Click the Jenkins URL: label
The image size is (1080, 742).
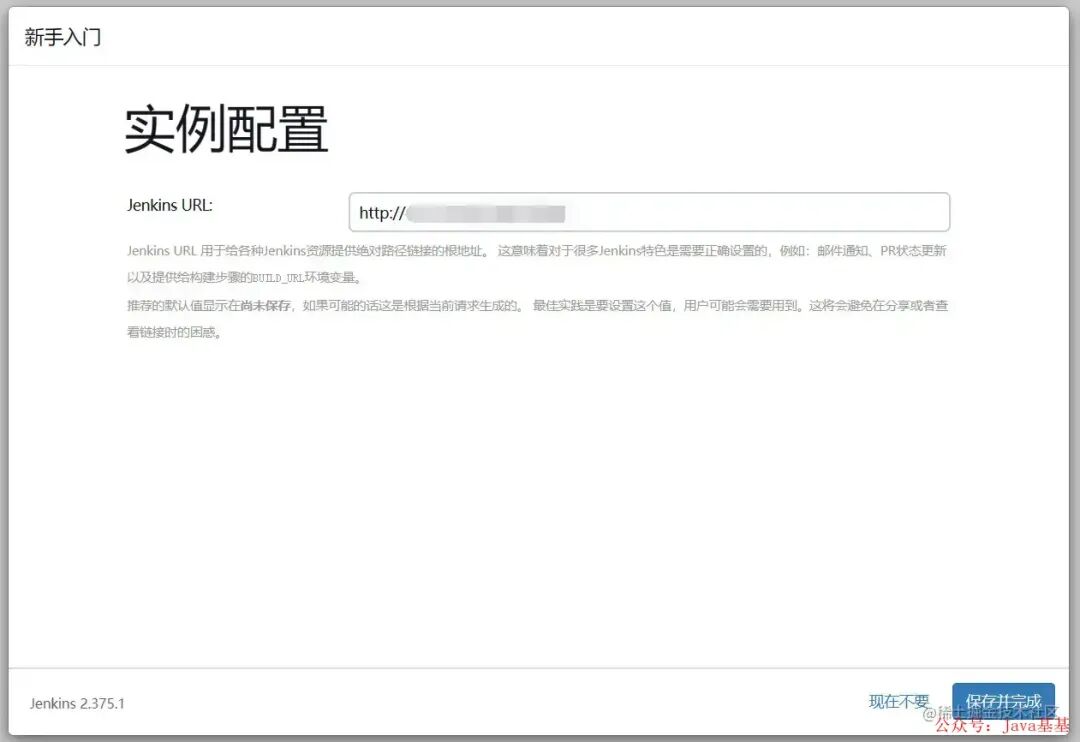pos(169,205)
